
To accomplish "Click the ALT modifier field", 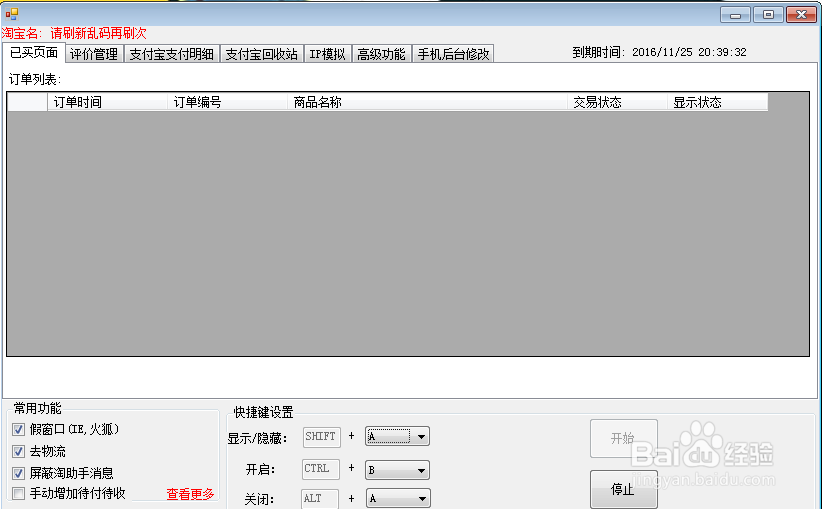I will tap(320, 499).
